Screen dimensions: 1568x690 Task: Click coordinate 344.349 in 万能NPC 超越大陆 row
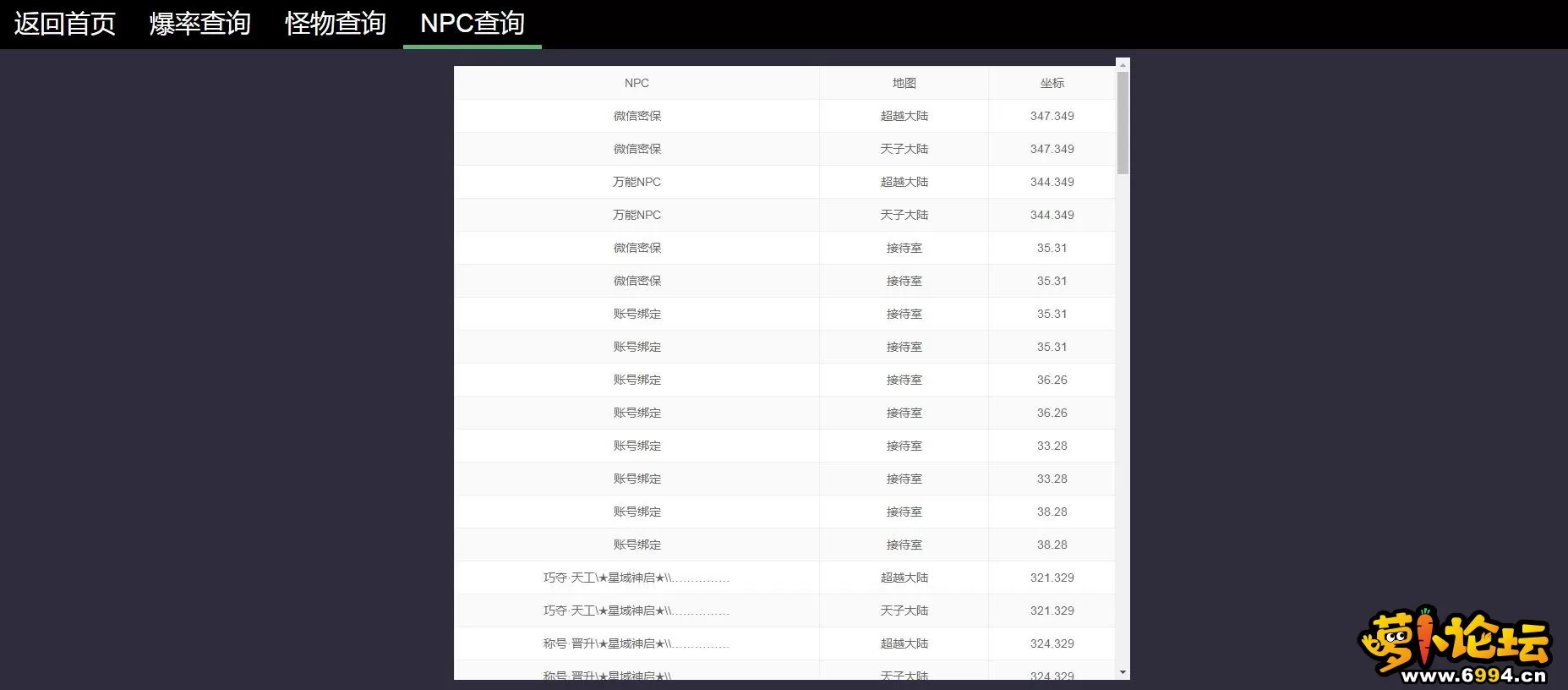click(1052, 182)
